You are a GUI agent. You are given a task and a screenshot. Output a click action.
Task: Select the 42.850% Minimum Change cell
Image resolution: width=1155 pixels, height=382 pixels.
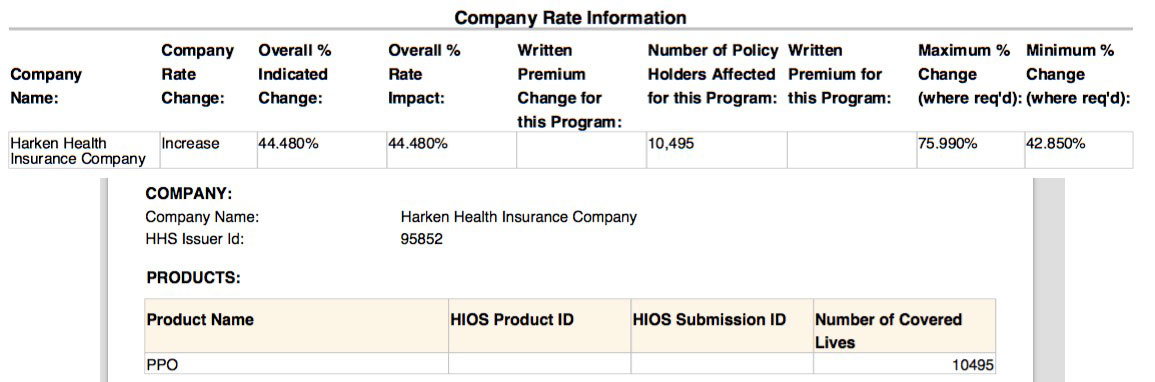[1078, 150]
